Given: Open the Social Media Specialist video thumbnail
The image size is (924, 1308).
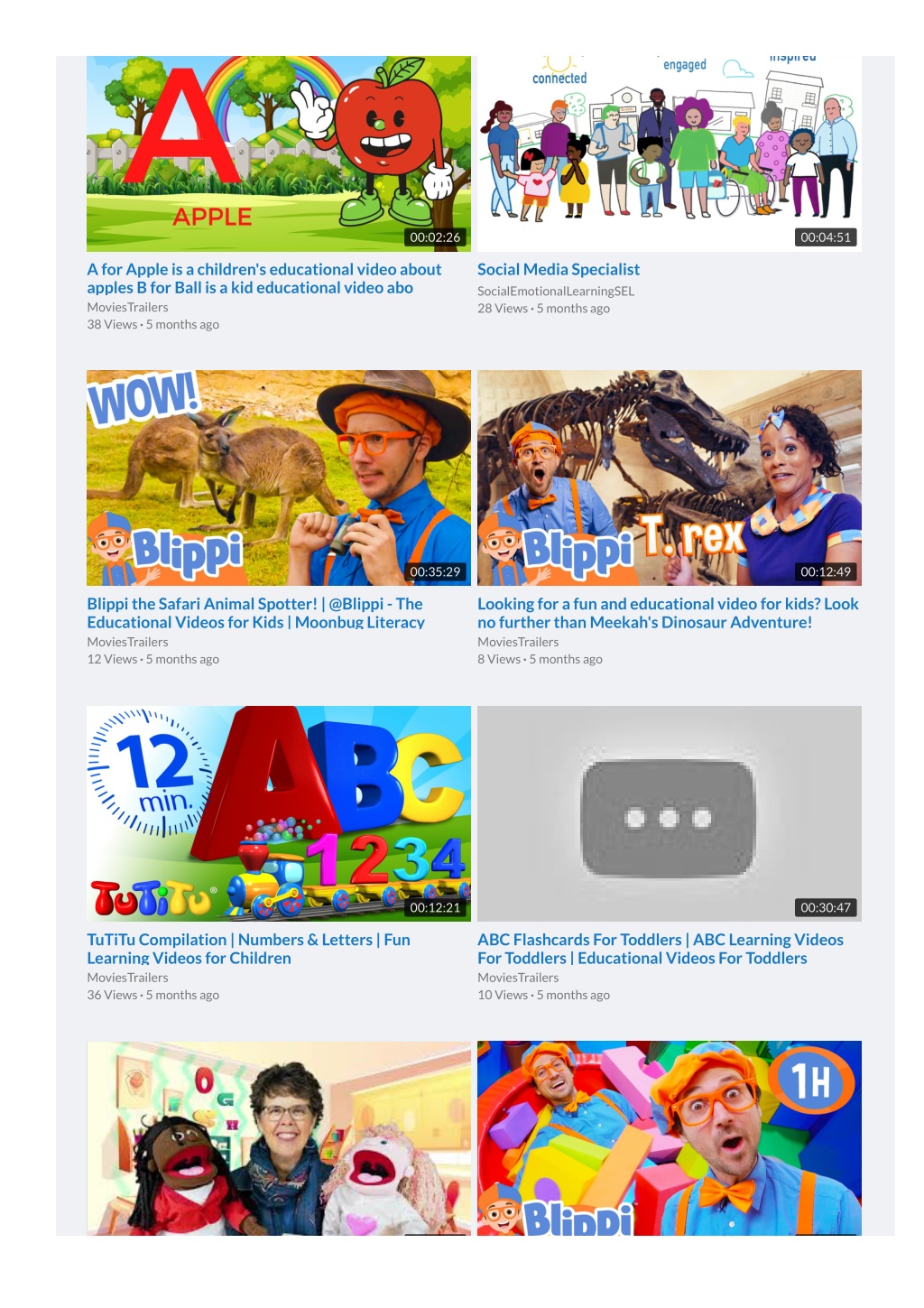Looking at the screenshot, I should [x=670, y=153].
